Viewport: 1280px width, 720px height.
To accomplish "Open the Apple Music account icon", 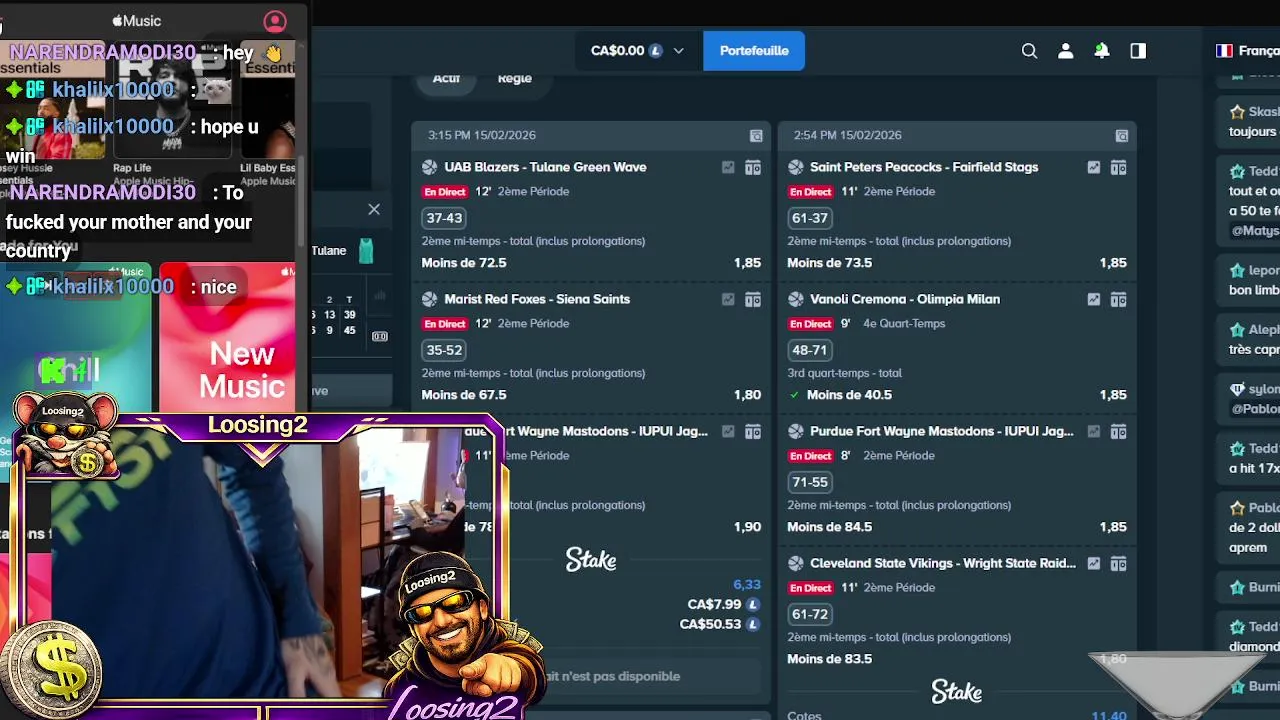I will 274,21.
